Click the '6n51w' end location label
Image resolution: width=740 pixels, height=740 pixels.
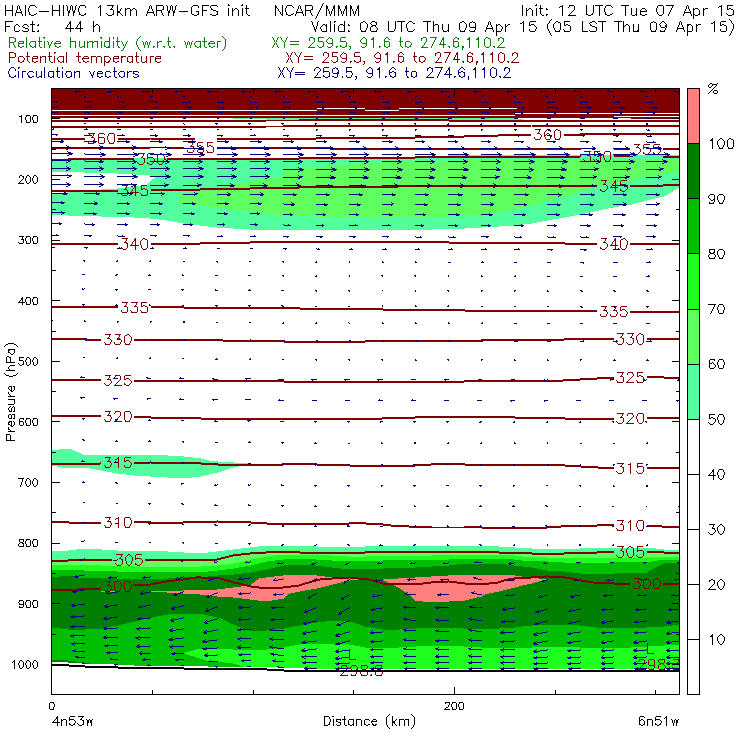(658, 722)
